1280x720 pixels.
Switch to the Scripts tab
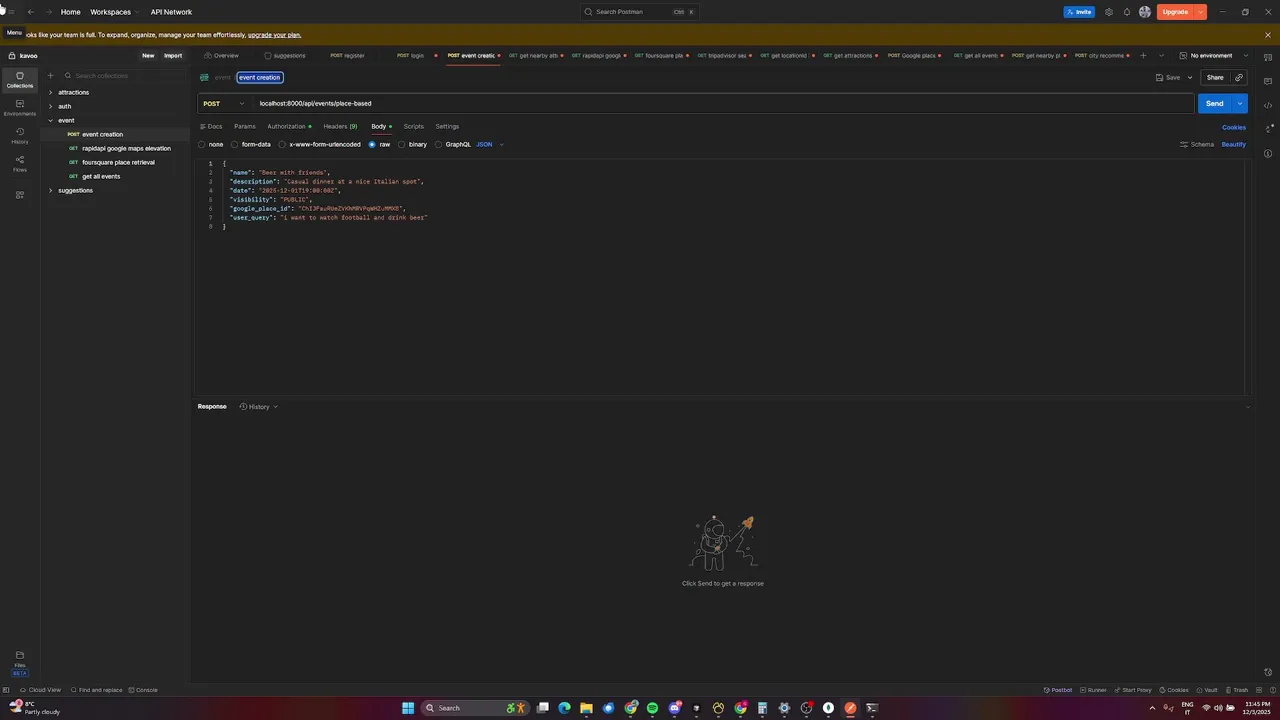414,126
